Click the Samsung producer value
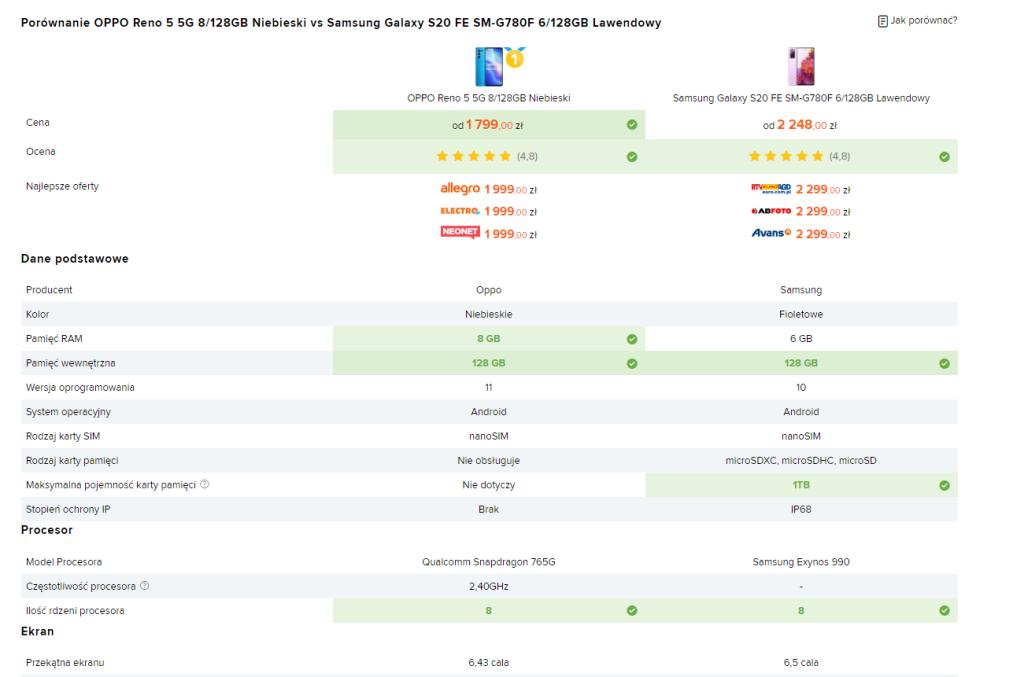 pyautogui.click(x=801, y=290)
